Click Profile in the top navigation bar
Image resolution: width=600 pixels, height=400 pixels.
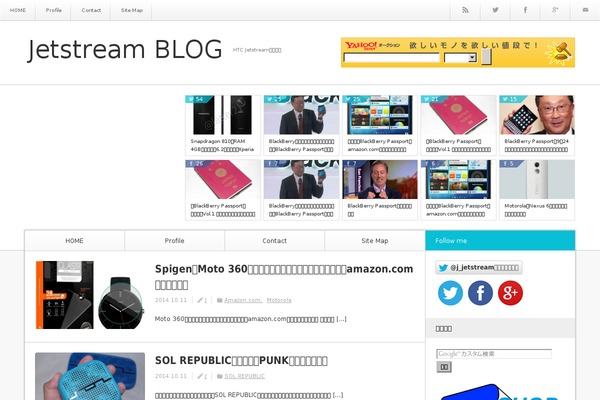54,10
